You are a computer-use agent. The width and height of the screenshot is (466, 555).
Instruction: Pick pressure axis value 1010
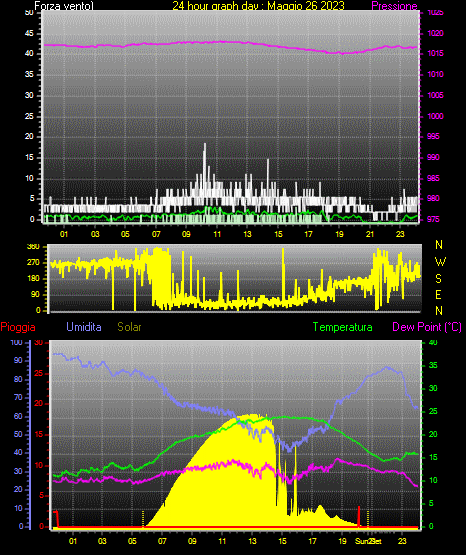pos(435,74)
